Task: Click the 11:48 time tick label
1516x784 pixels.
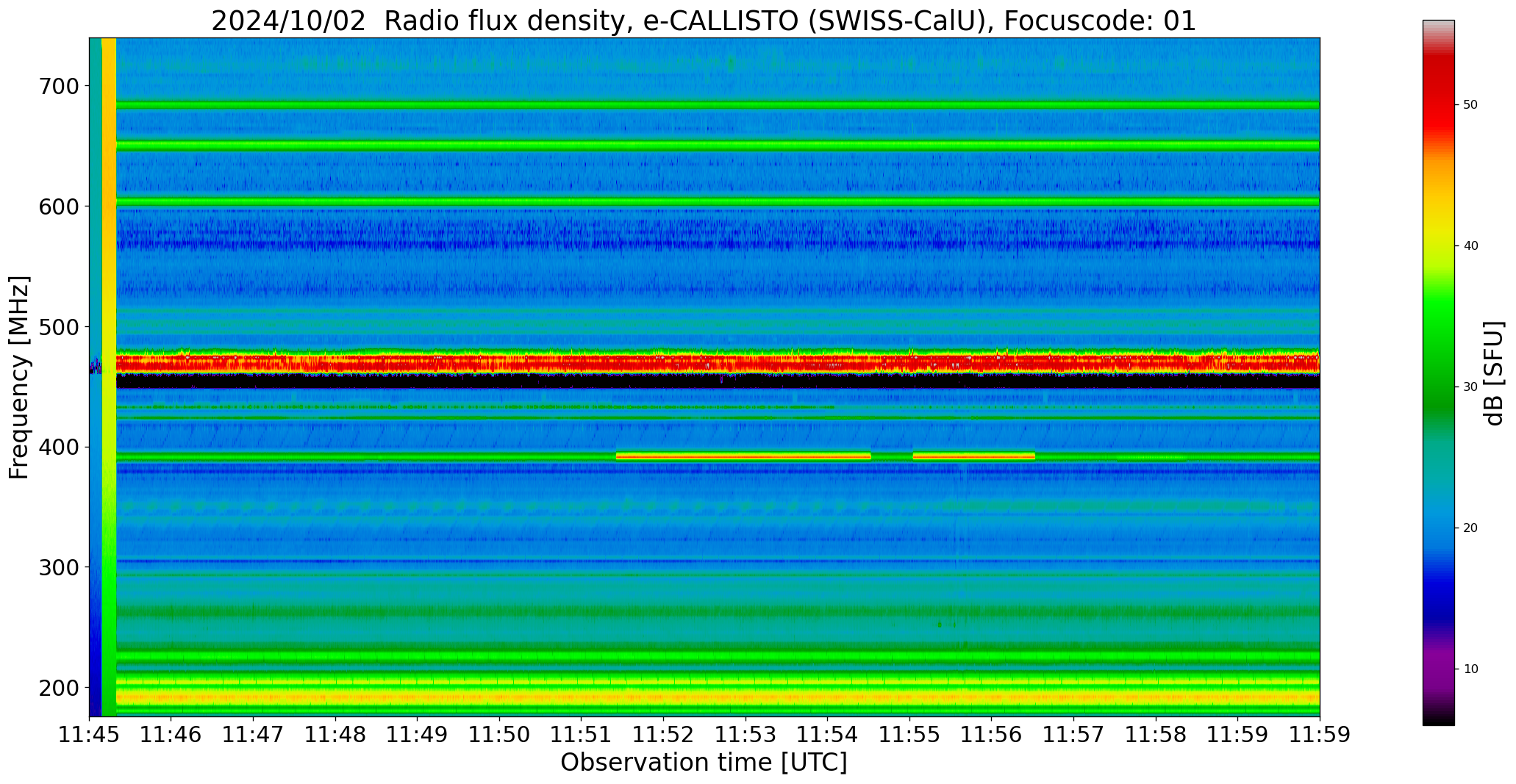Action: click(336, 735)
